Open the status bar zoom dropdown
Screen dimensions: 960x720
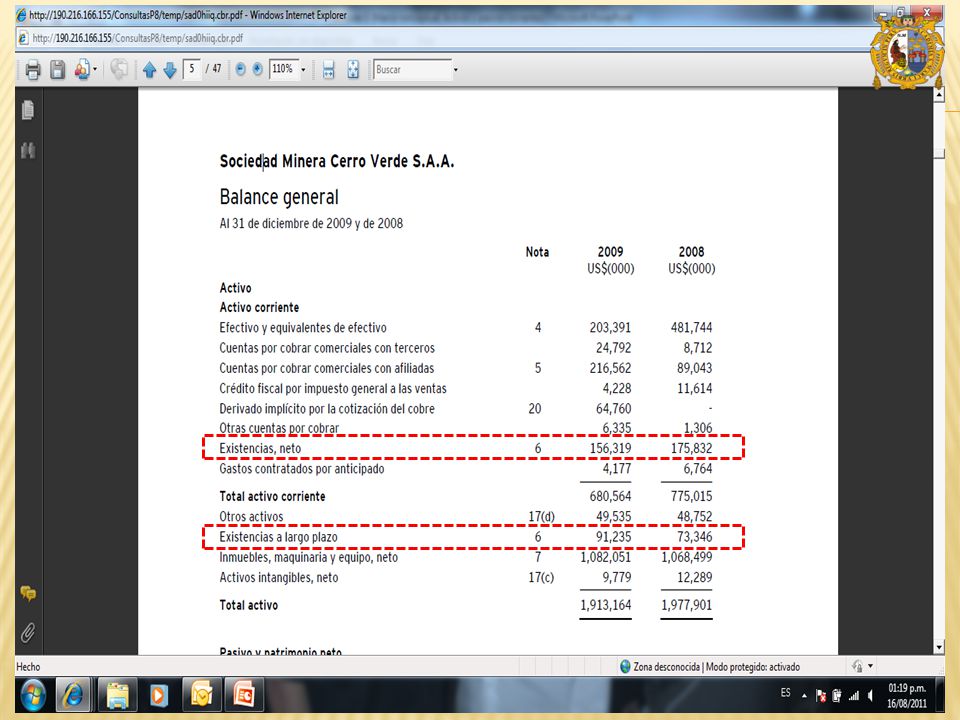871,666
